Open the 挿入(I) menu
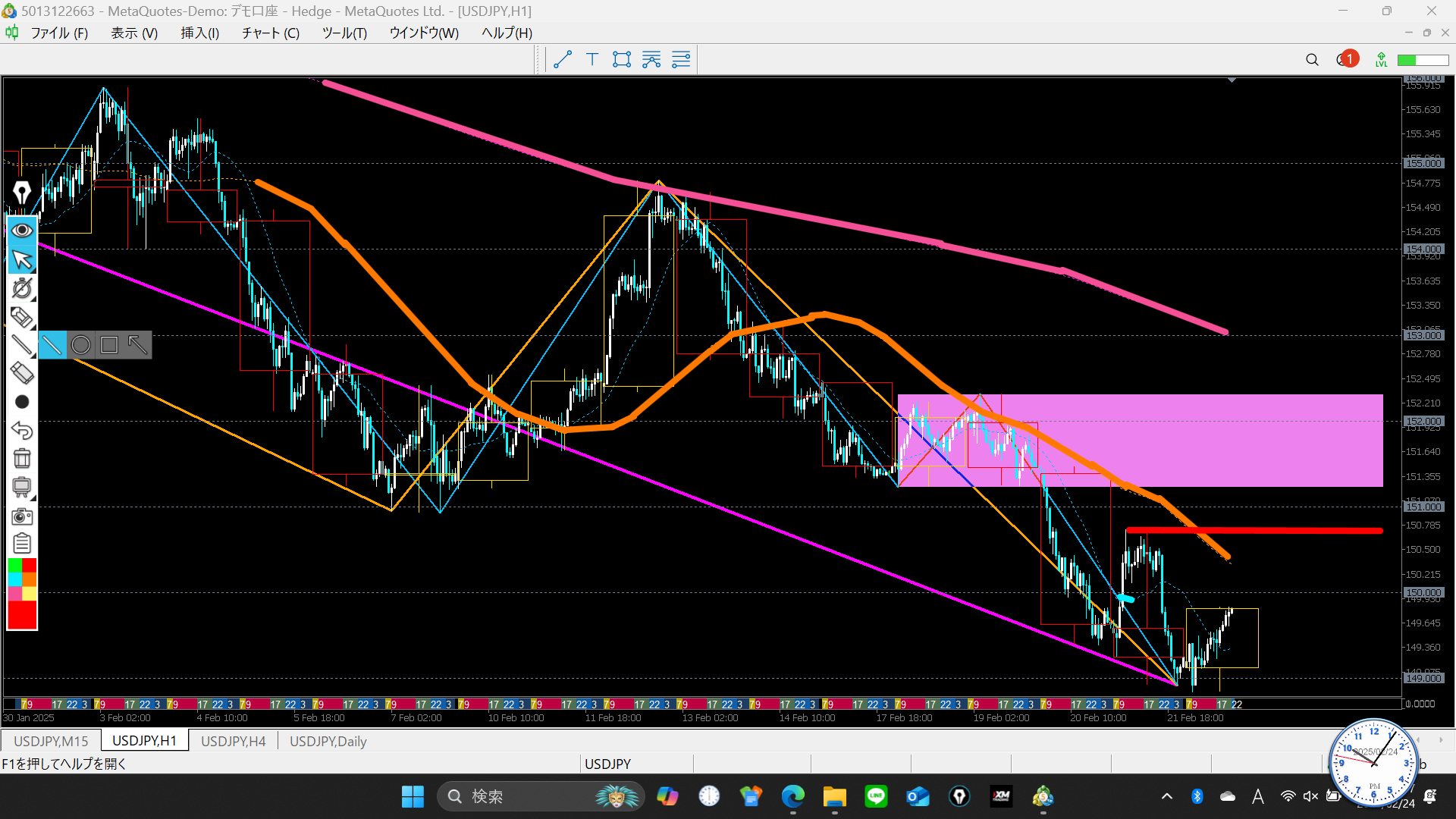 [199, 33]
